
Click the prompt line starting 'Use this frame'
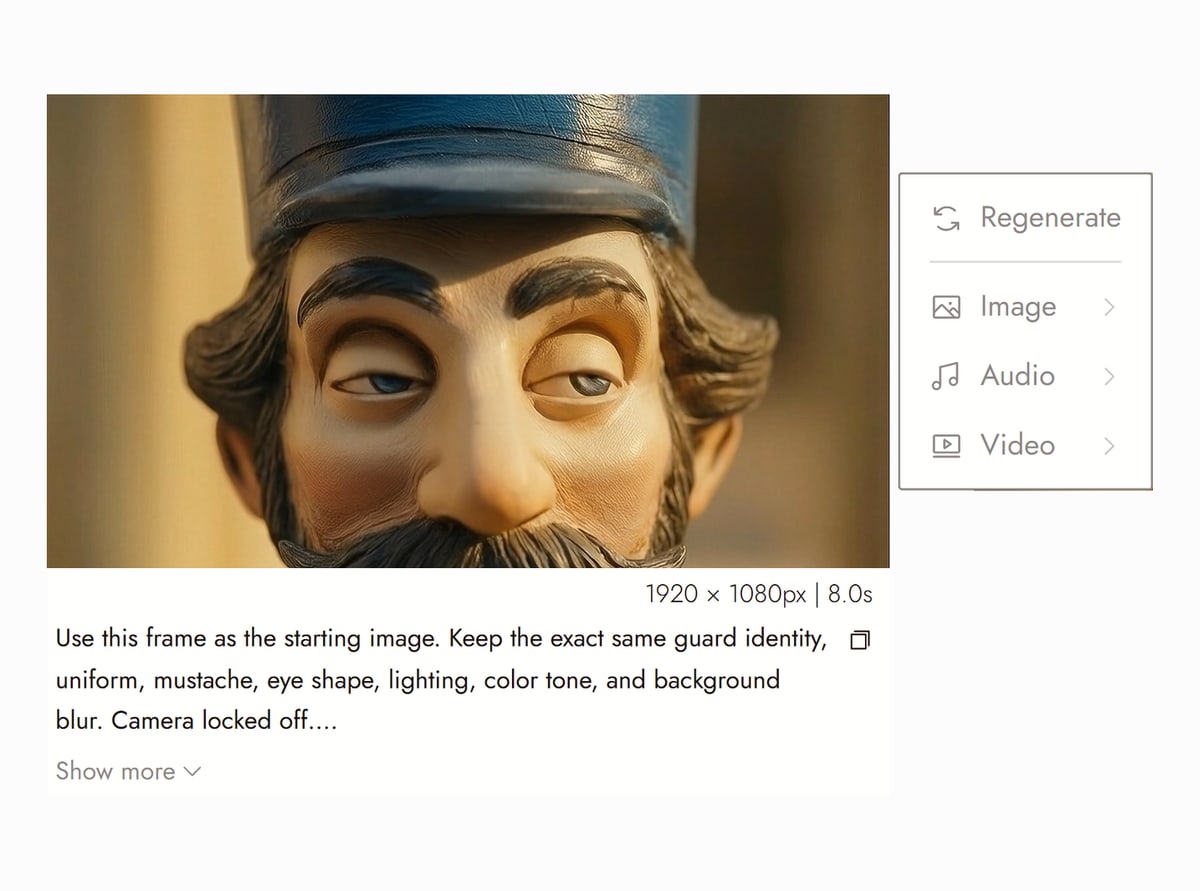441,639
